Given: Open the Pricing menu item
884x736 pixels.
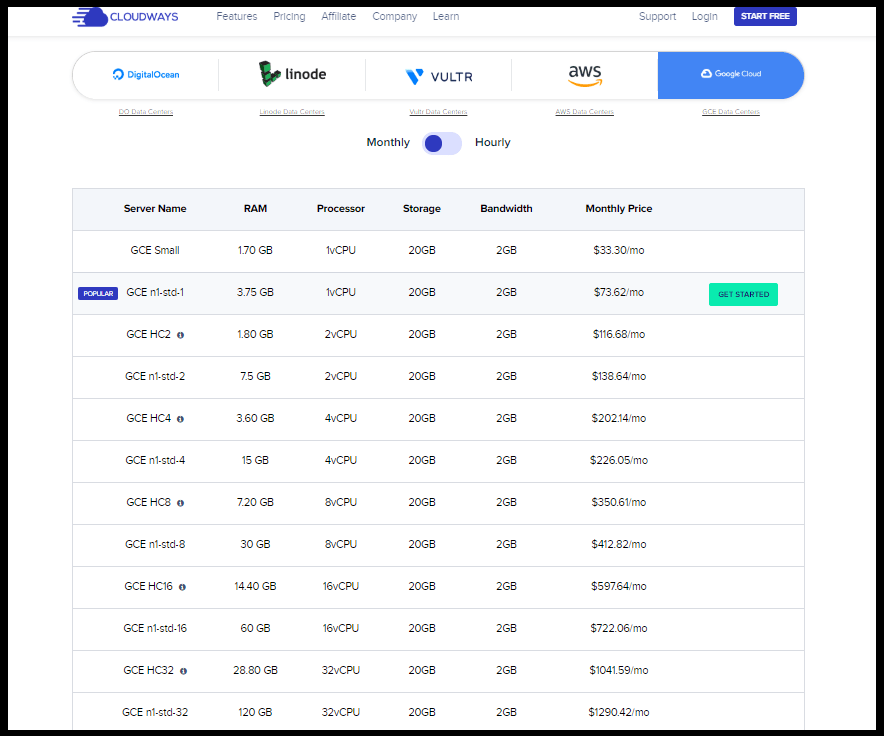Looking at the screenshot, I should coord(289,16).
